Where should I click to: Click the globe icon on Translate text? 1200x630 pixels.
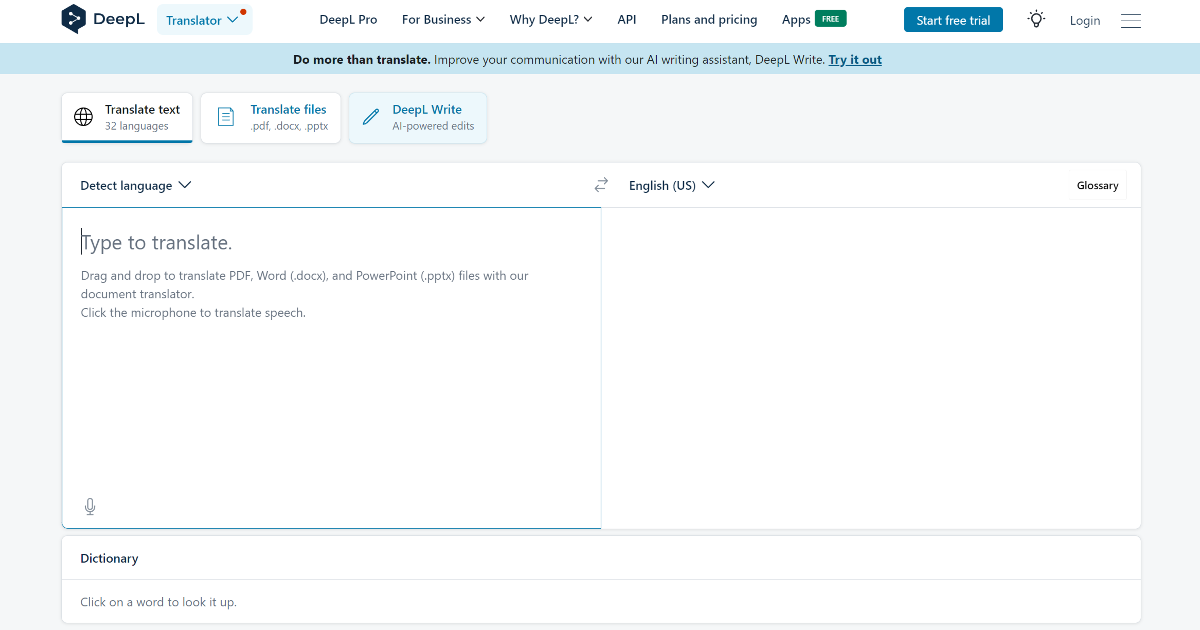[x=83, y=117]
